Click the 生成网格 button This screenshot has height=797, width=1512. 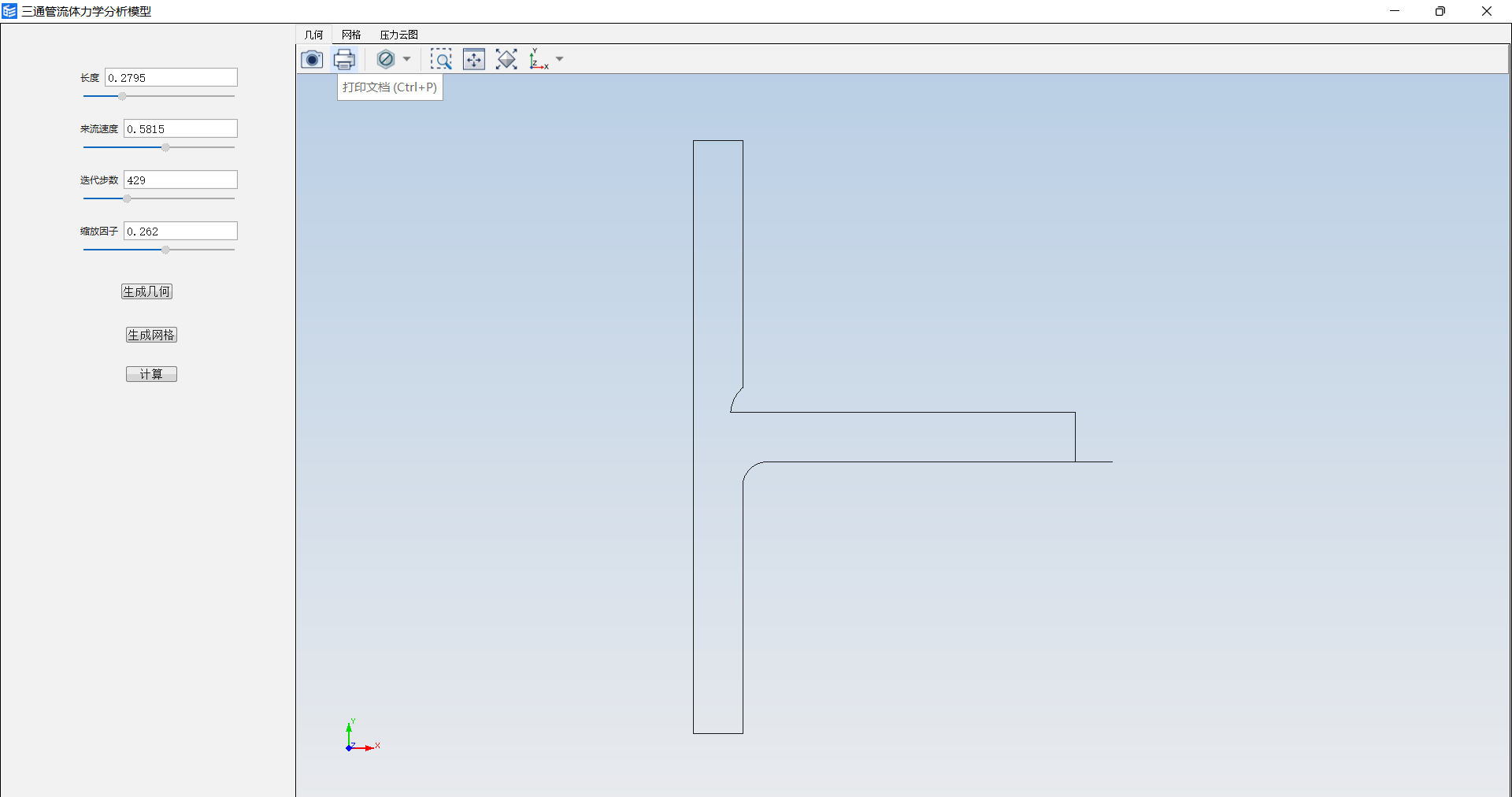coord(151,335)
